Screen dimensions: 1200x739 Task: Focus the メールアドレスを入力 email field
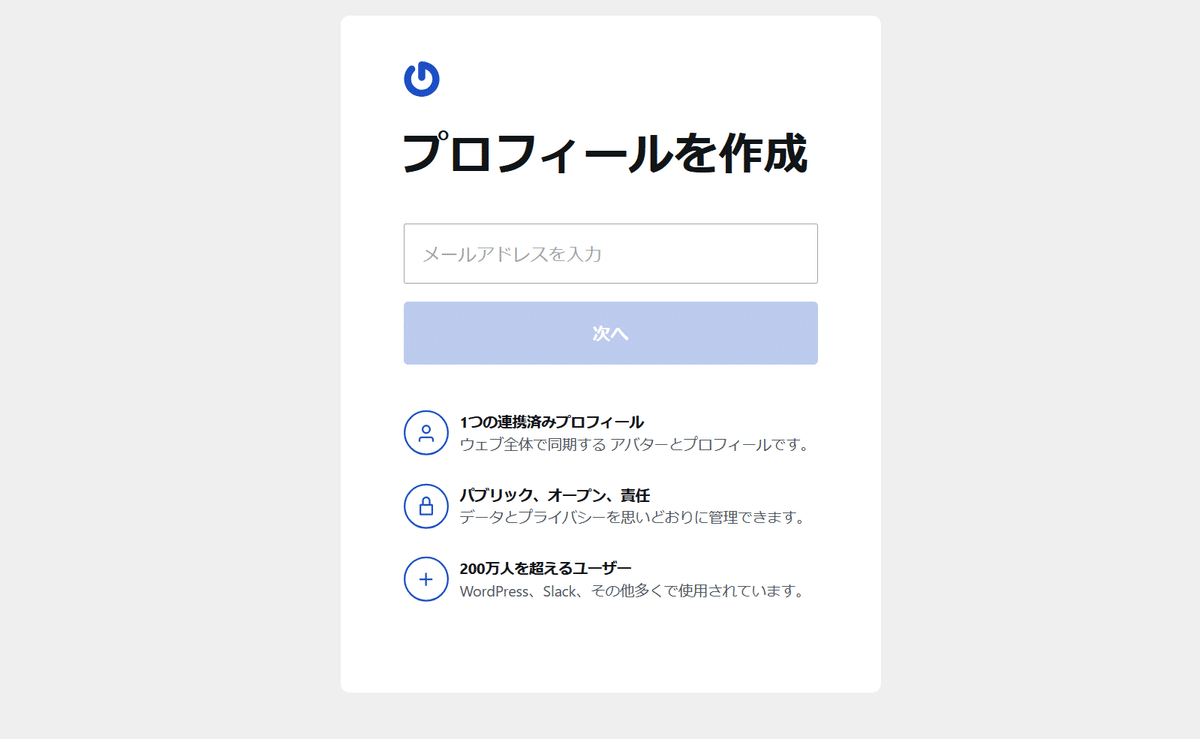[611, 254]
